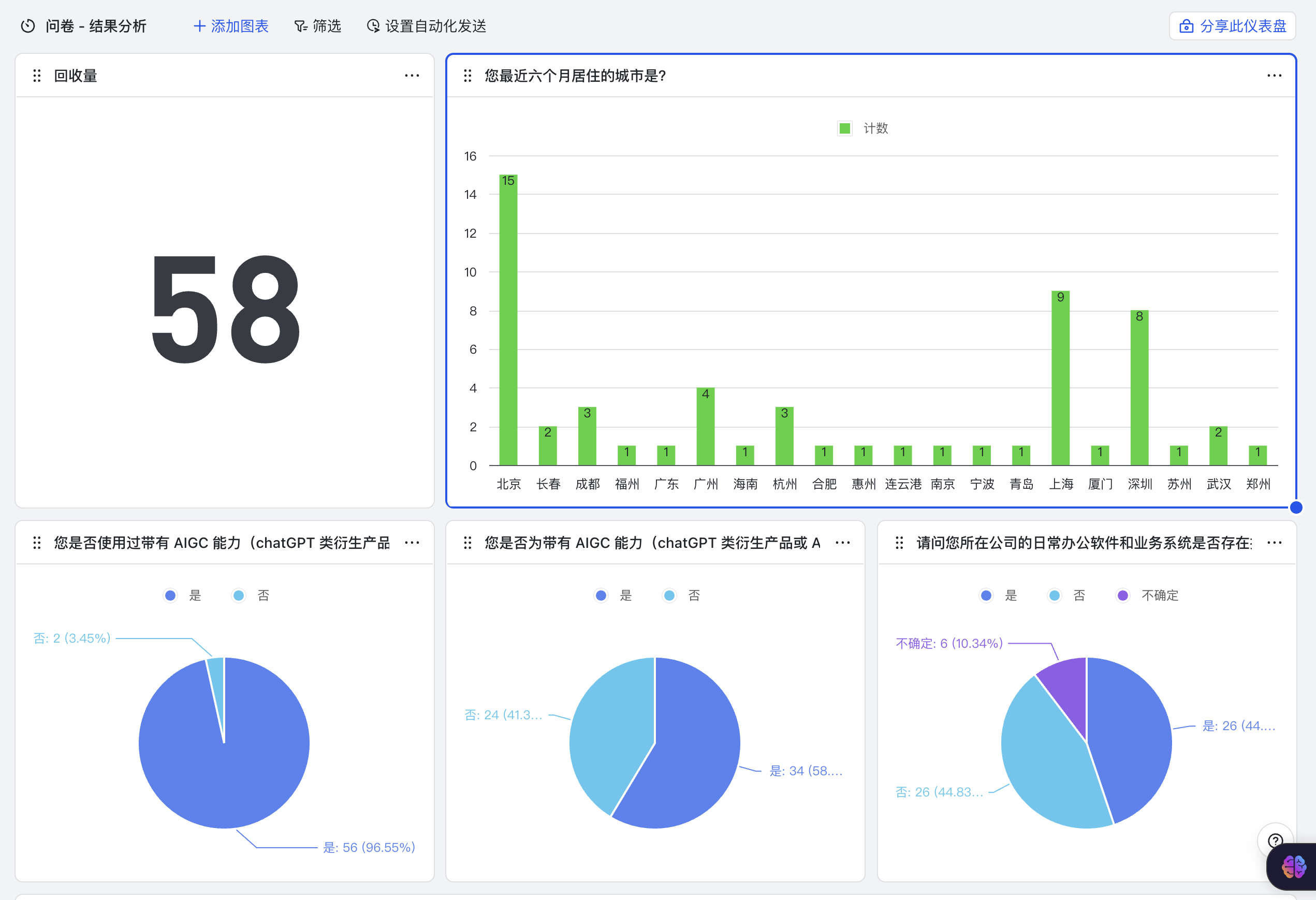
Task: Click drag handle of city bar chart card
Action: pos(467,76)
